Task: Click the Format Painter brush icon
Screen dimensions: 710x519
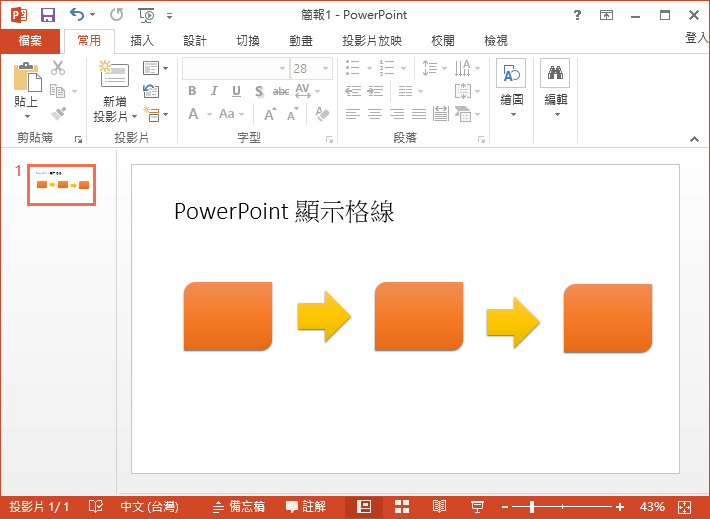Action: [58, 113]
